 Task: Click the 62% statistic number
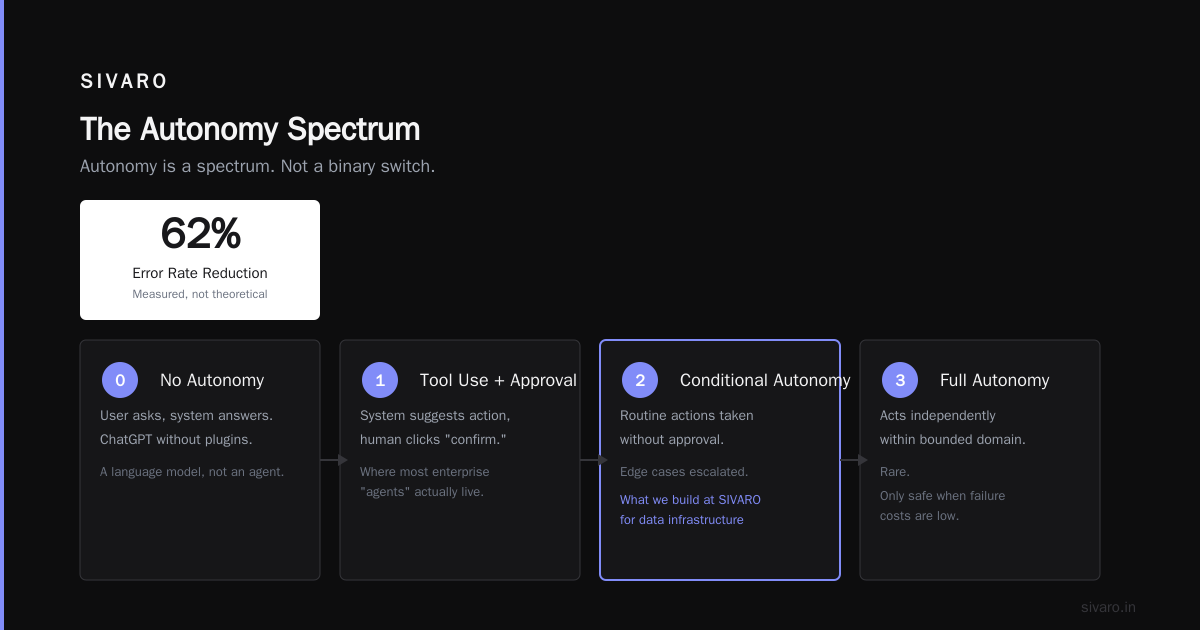pos(200,234)
